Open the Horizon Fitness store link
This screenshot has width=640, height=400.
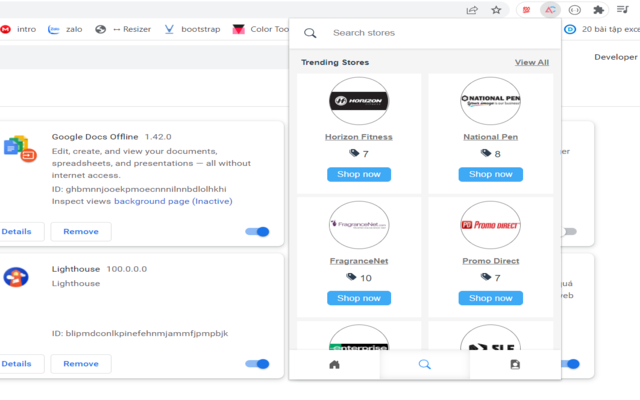pos(359,137)
